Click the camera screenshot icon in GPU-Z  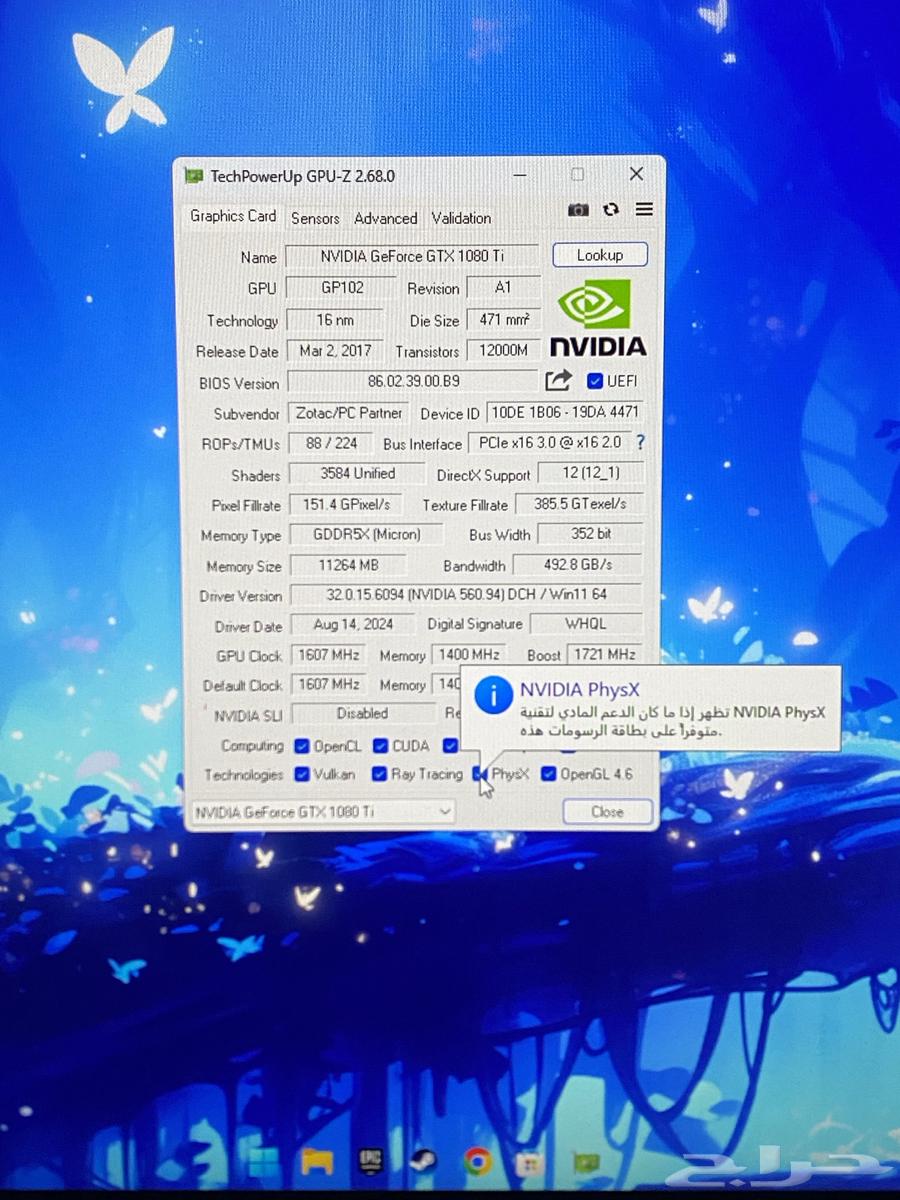[x=578, y=210]
